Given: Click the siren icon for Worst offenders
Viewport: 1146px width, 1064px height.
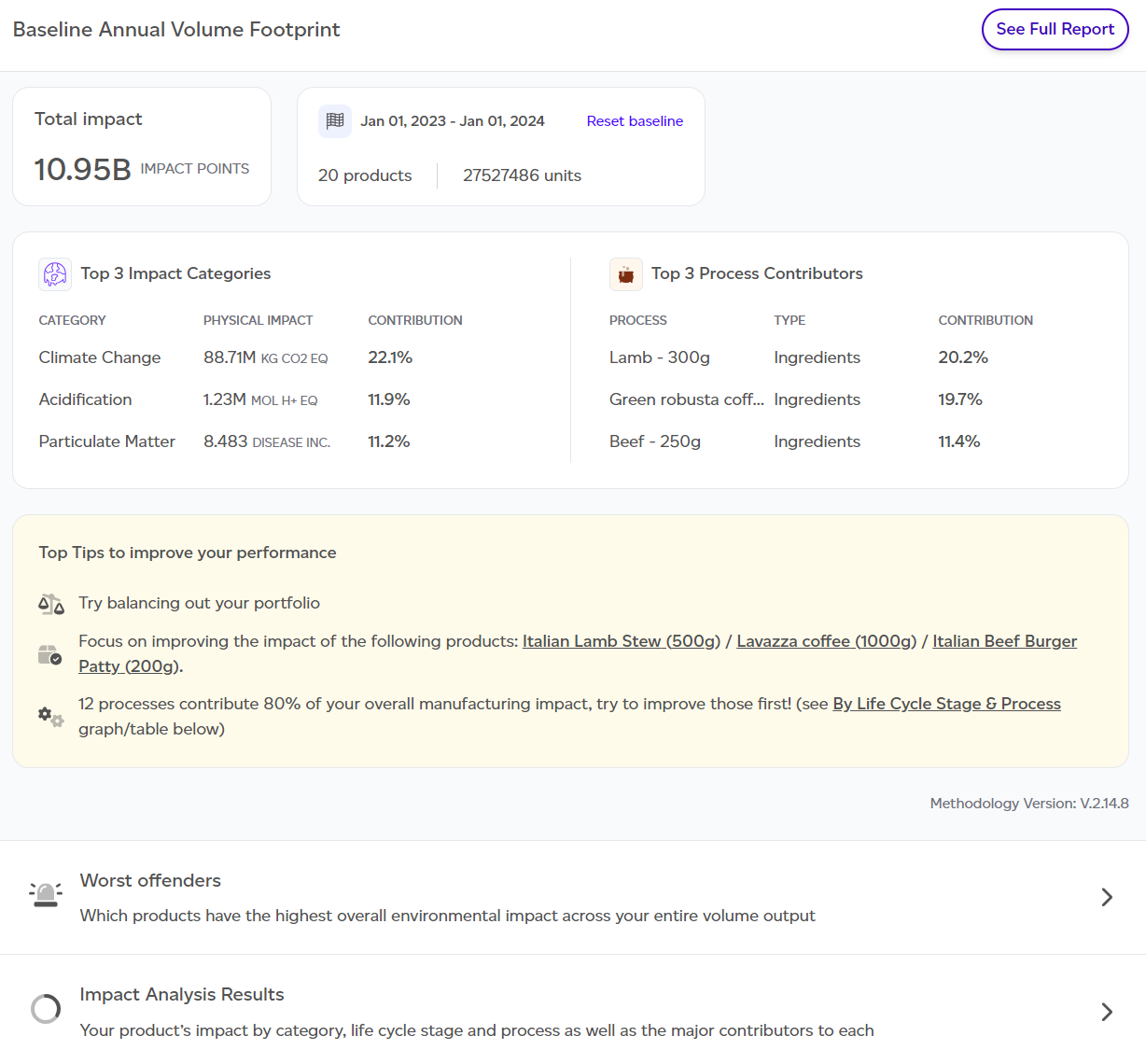Looking at the screenshot, I should 46,895.
